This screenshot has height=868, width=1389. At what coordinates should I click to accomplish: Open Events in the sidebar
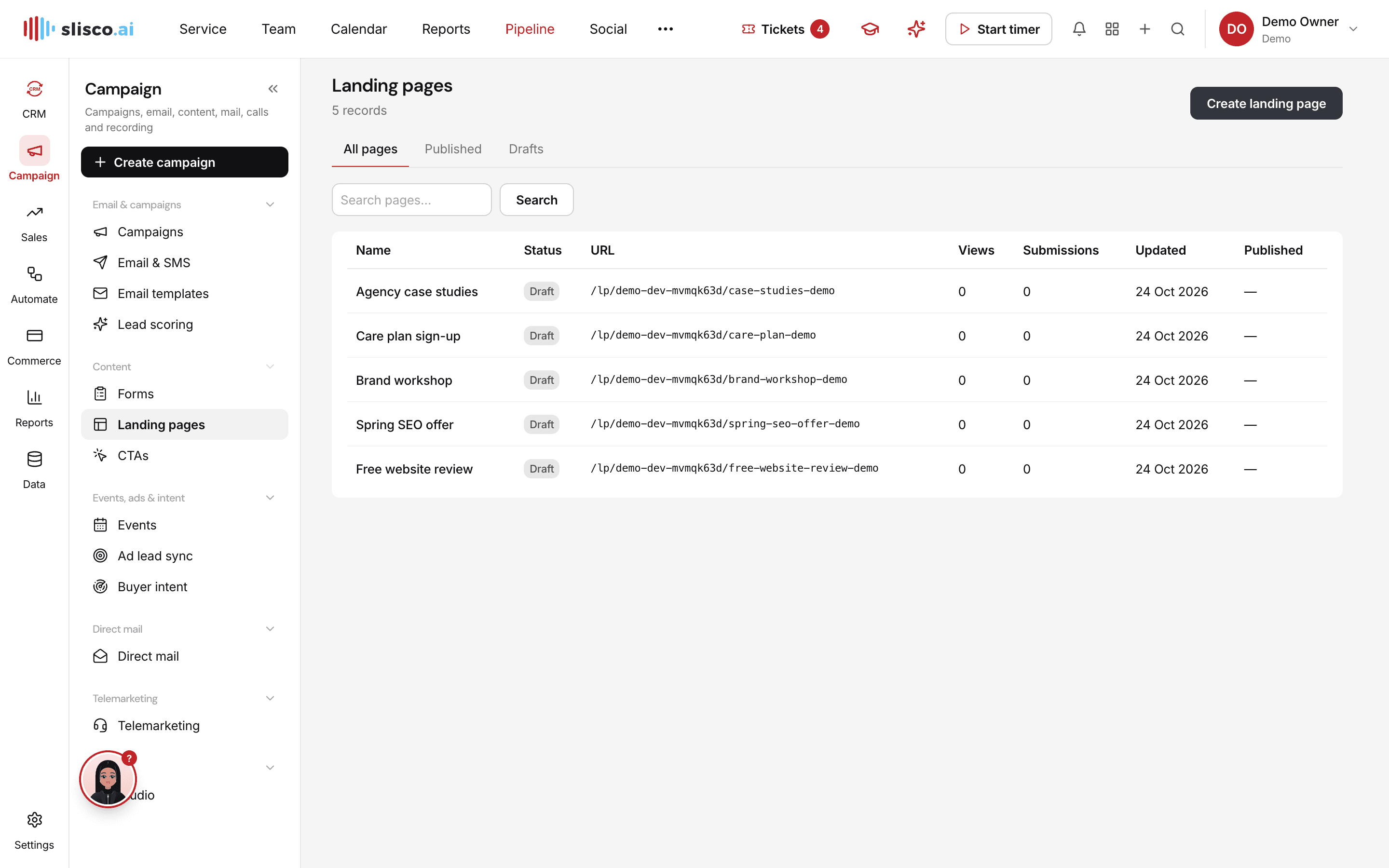(184, 525)
